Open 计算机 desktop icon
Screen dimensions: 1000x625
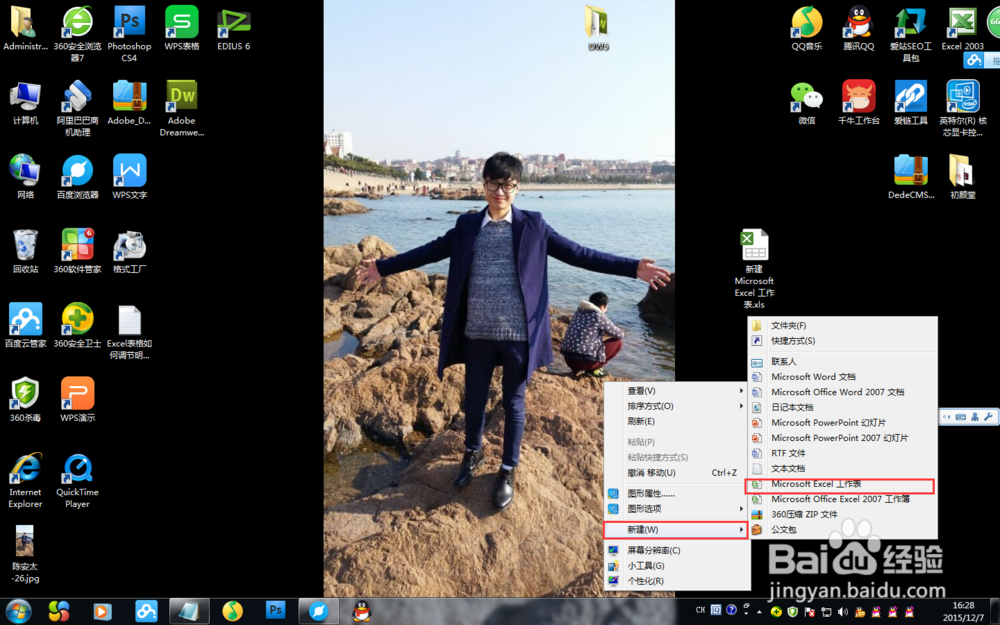25,103
